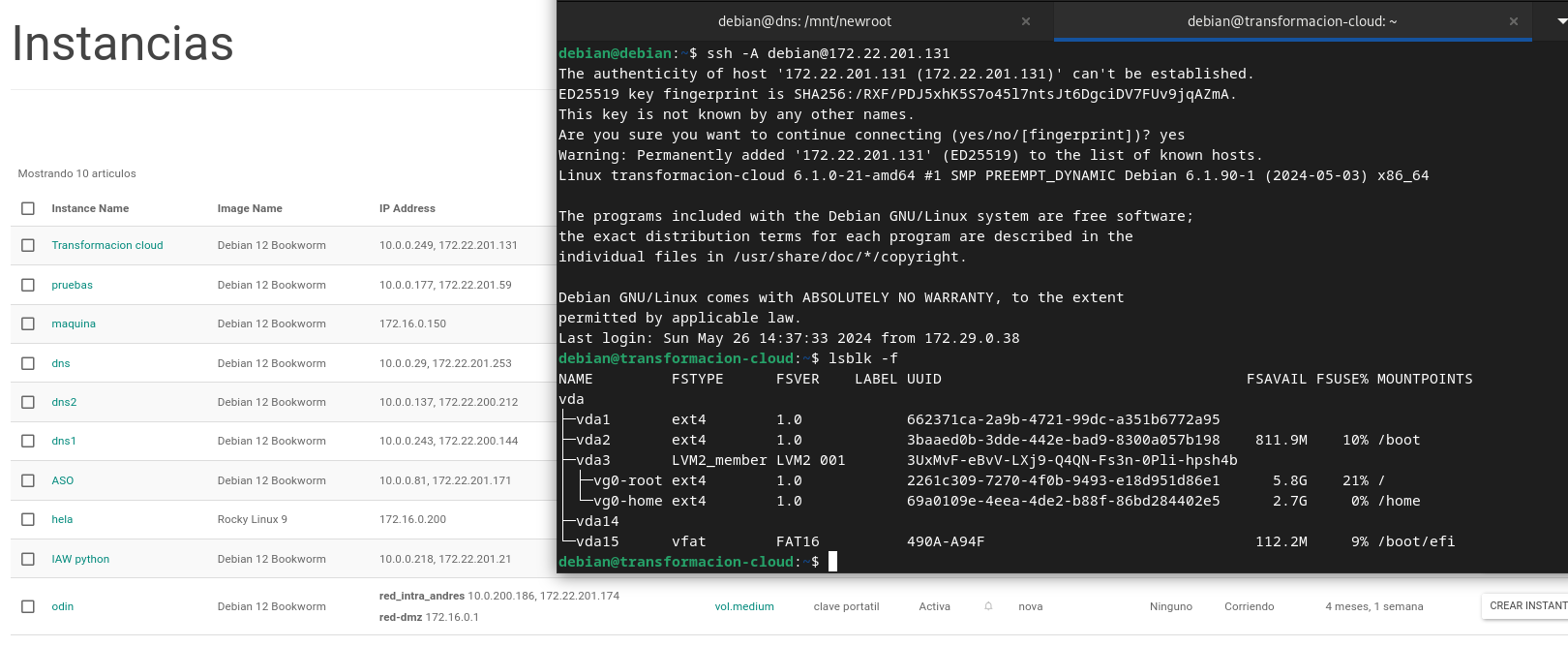Open the vol.medium flavor link
The height and width of the screenshot is (647, 1568).
[744, 606]
